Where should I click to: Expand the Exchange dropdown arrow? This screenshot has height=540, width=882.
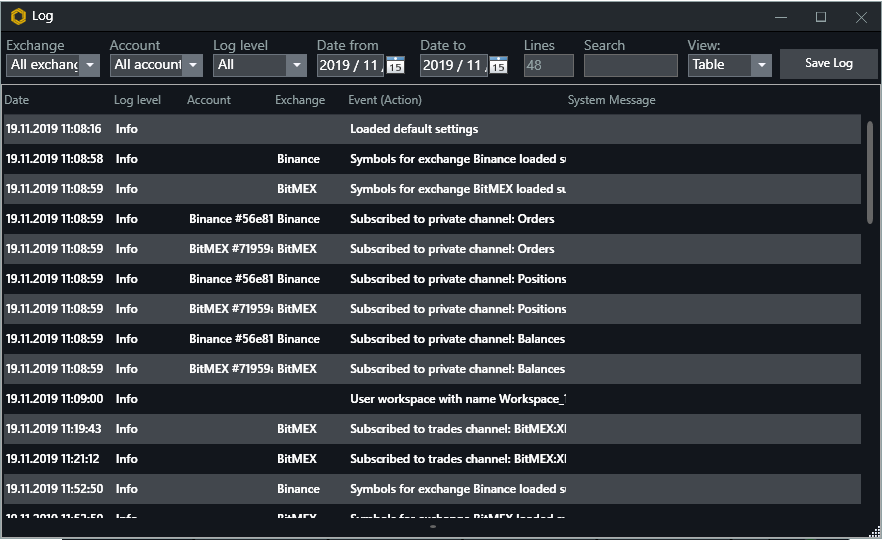[90, 65]
